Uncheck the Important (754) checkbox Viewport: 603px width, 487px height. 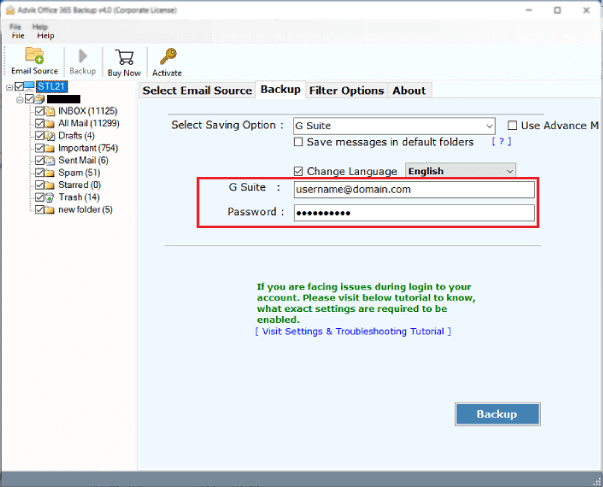pyautogui.click(x=40, y=148)
